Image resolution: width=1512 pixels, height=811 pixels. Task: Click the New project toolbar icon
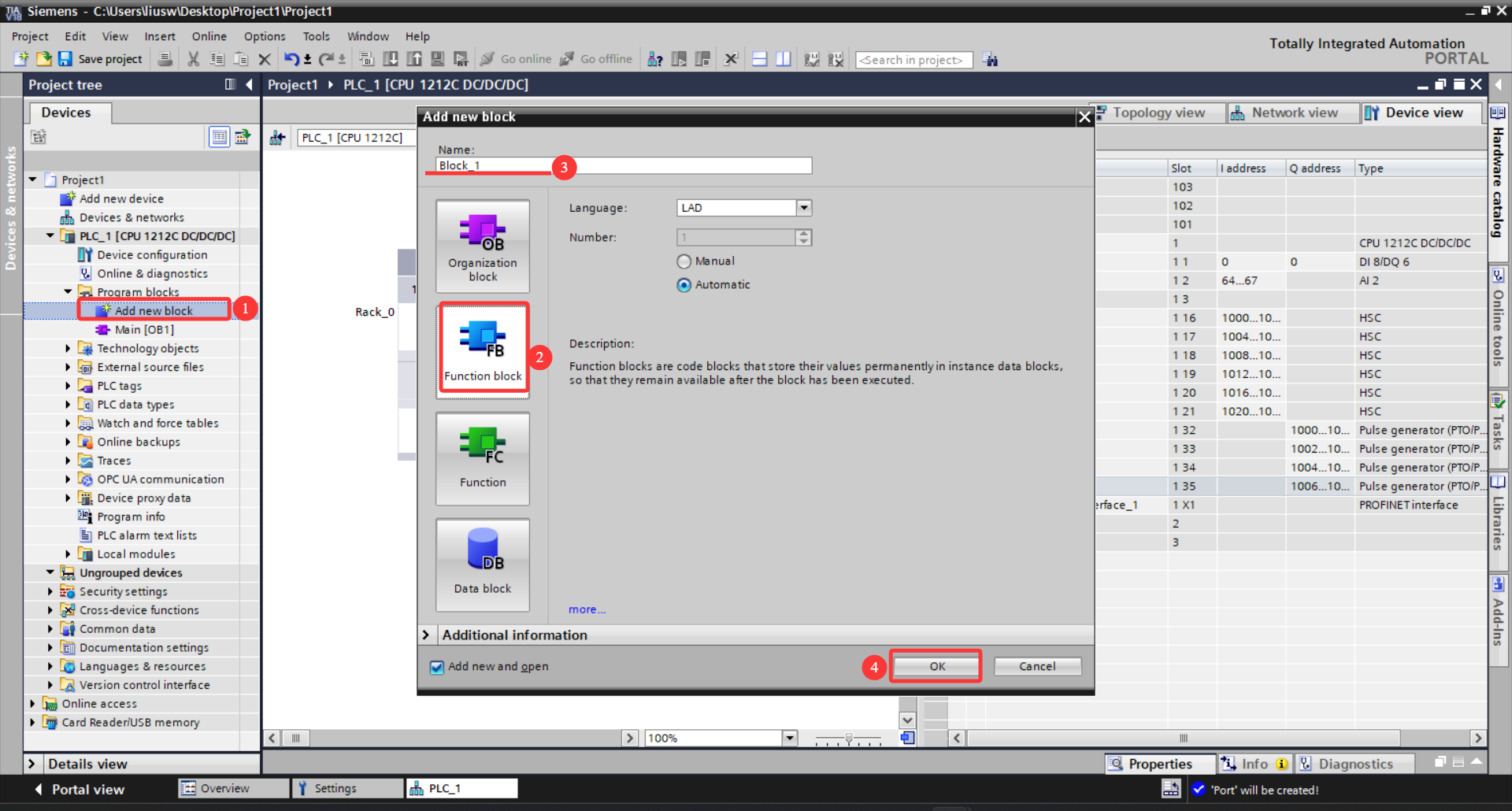point(21,59)
